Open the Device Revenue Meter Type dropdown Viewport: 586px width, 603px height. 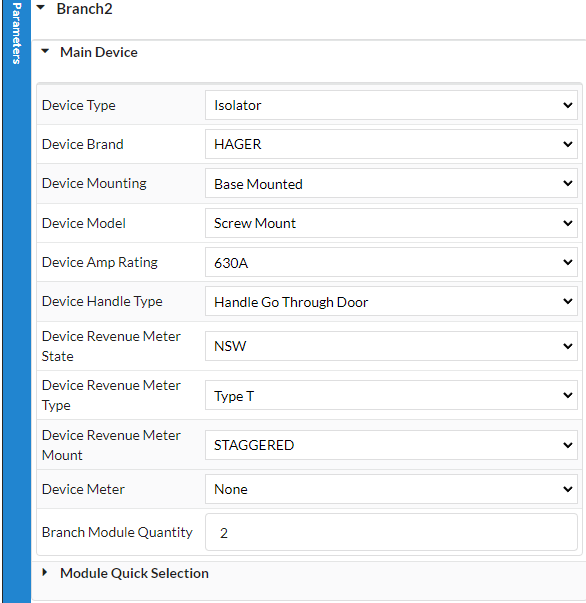point(391,395)
